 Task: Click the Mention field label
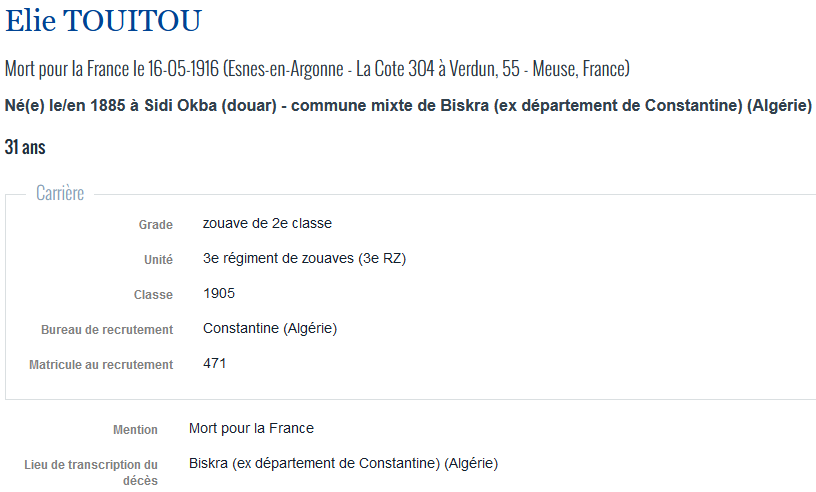point(135,430)
